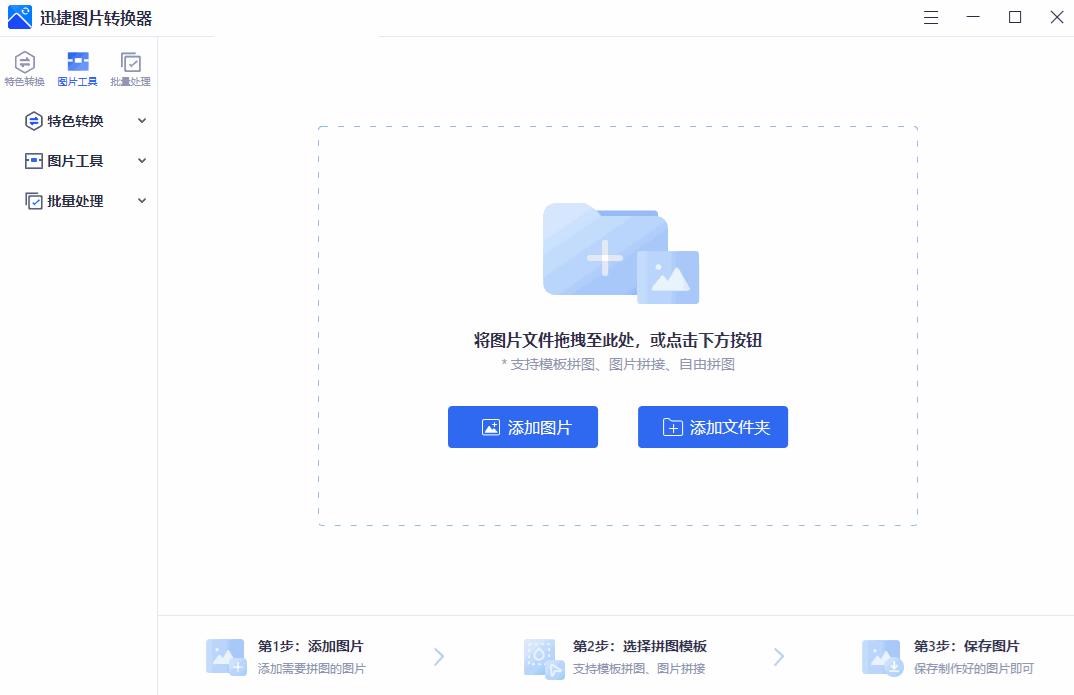Image resolution: width=1074 pixels, height=695 pixels.
Task: Click the 第2步 选择拼图模板 step icon
Action: point(541,656)
